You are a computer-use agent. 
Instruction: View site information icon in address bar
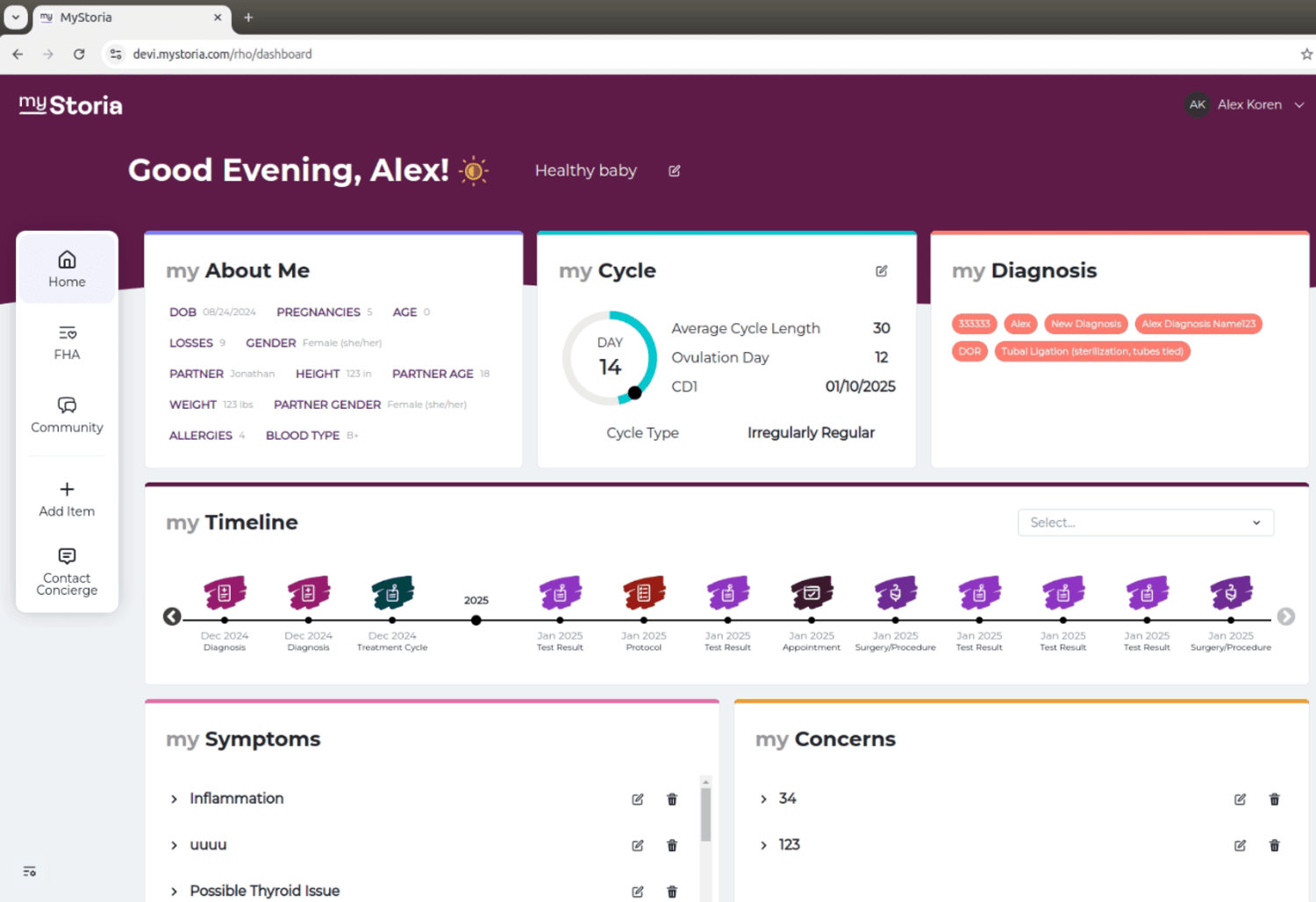coord(115,54)
